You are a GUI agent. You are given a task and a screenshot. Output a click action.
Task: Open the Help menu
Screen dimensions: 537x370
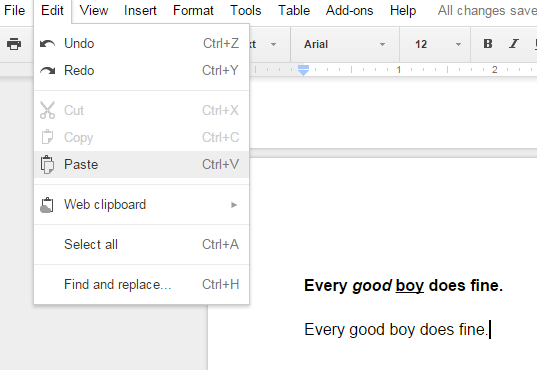(403, 11)
